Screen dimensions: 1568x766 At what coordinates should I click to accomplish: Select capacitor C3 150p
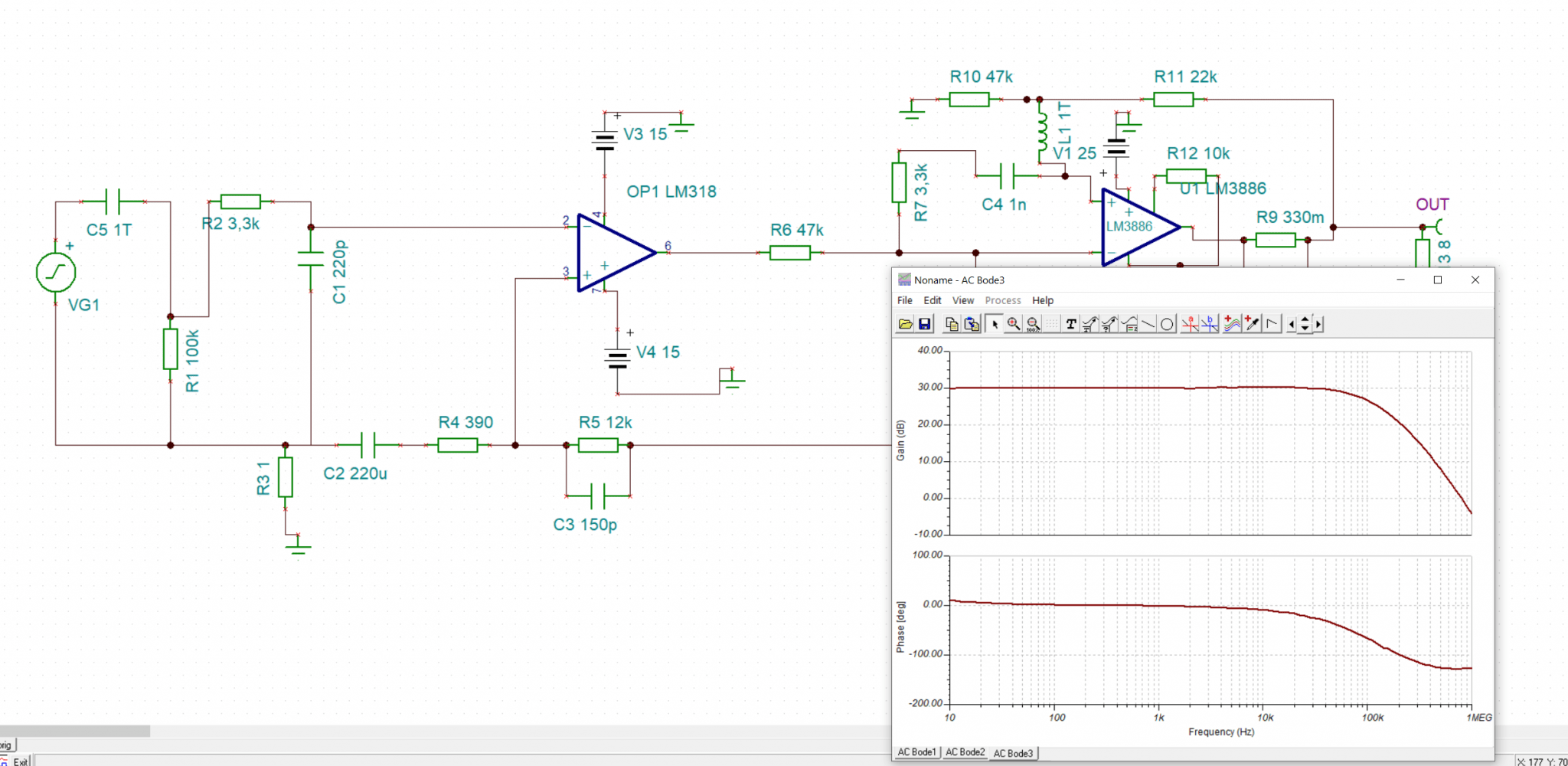point(598,496)
